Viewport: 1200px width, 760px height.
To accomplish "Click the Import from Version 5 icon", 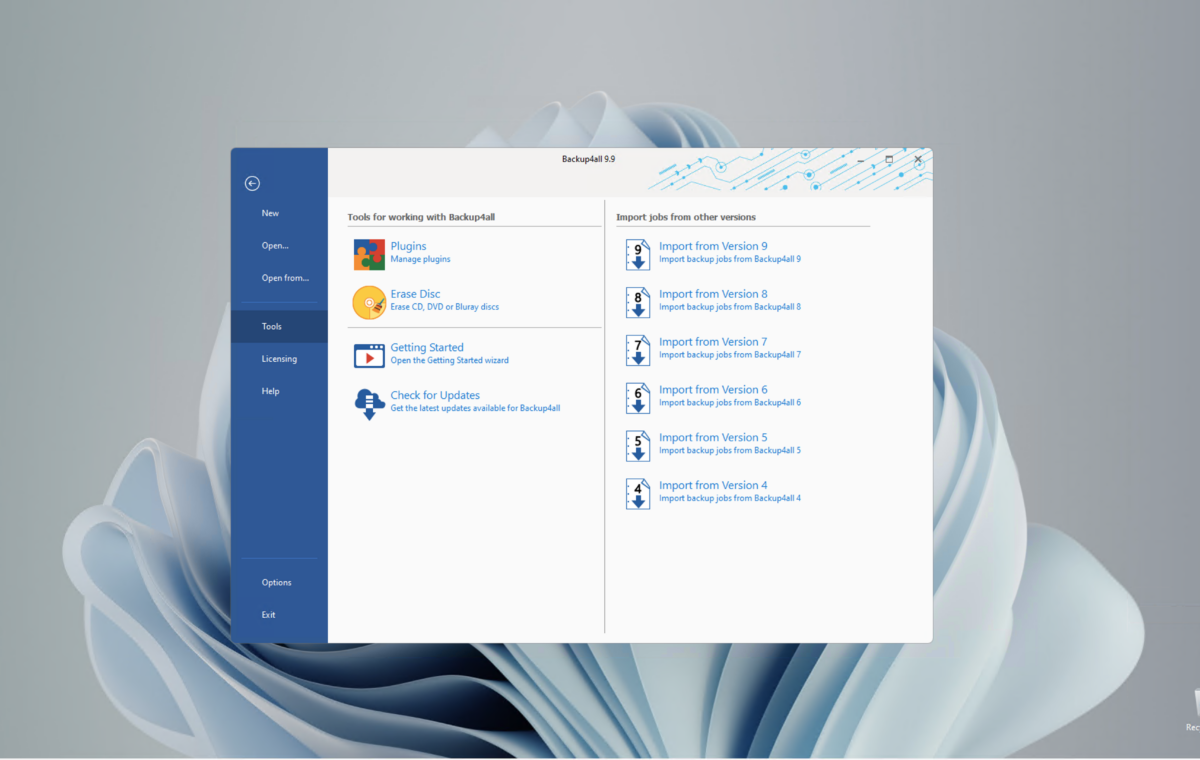I will [638, 446].
